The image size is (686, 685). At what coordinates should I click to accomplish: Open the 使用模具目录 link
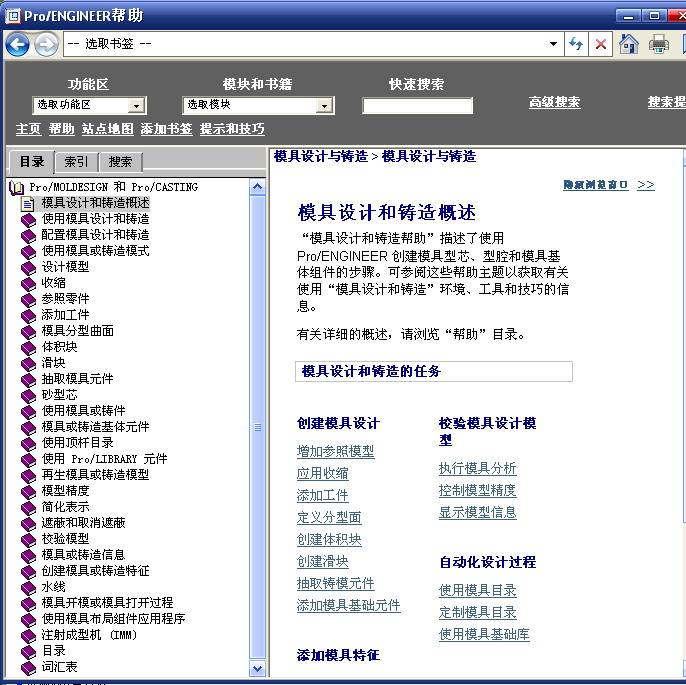coord(478,591)
